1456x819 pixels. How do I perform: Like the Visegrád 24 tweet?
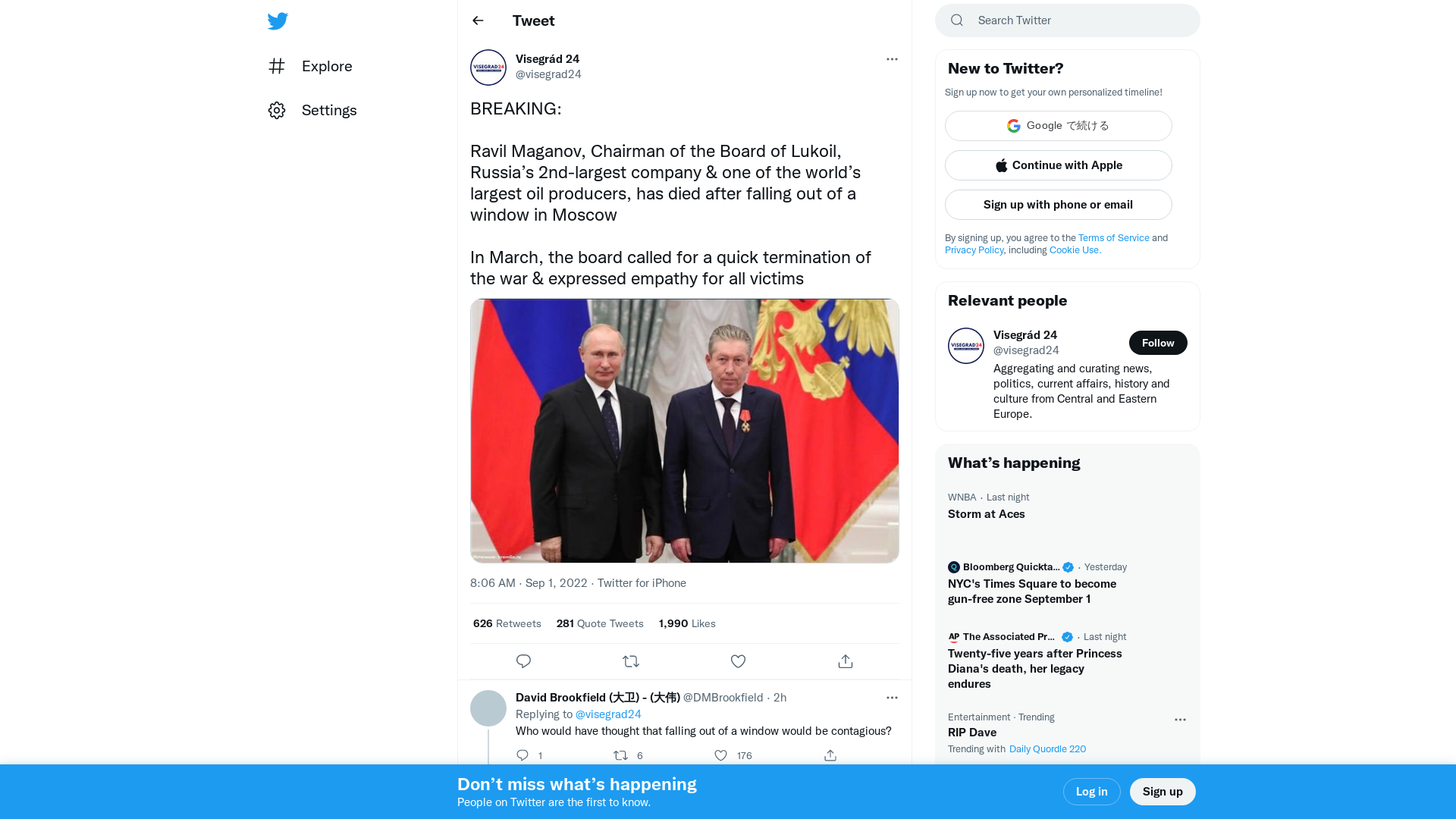coord(738,661)
